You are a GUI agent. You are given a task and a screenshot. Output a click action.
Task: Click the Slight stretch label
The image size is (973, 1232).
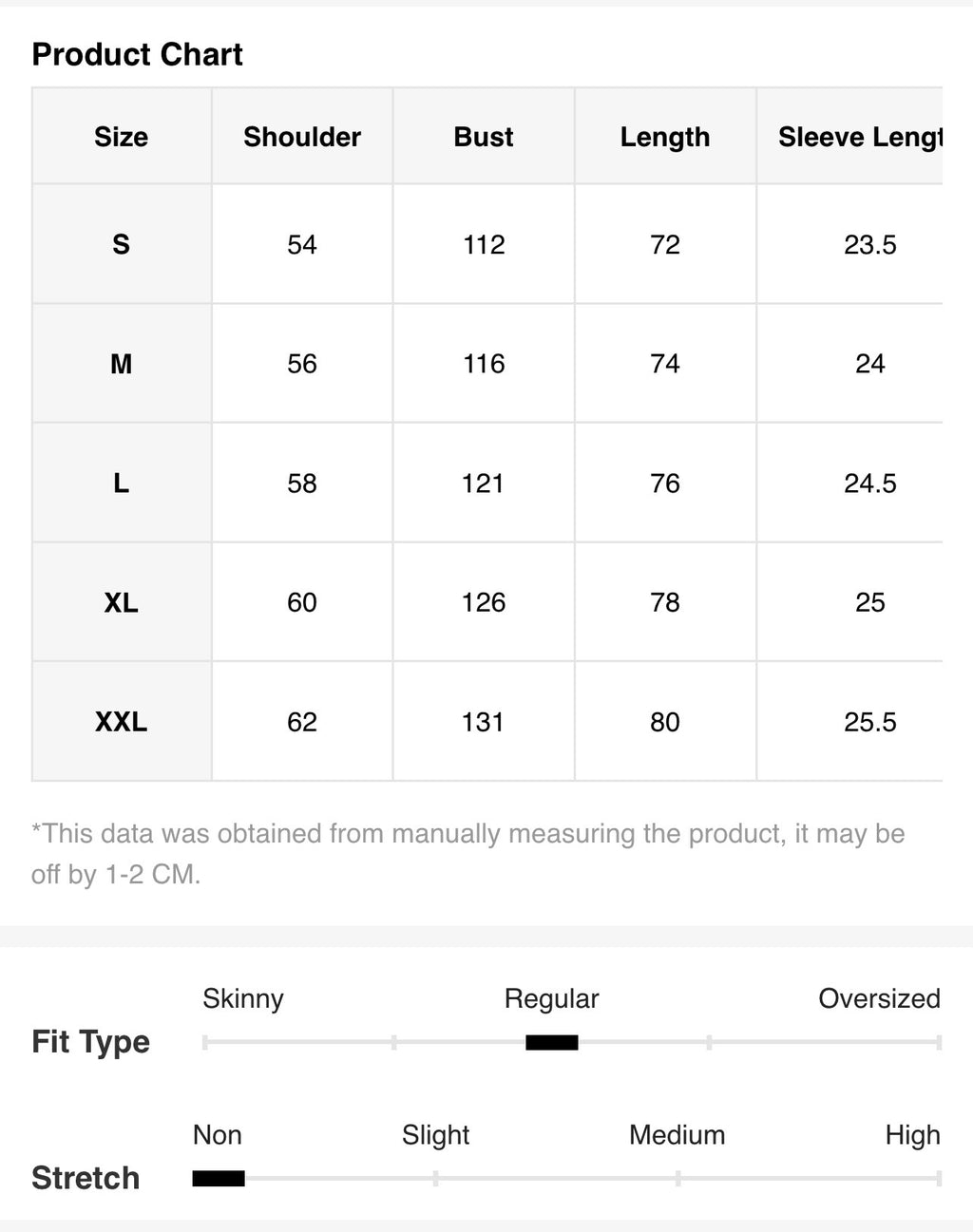tap(435, 1135)
